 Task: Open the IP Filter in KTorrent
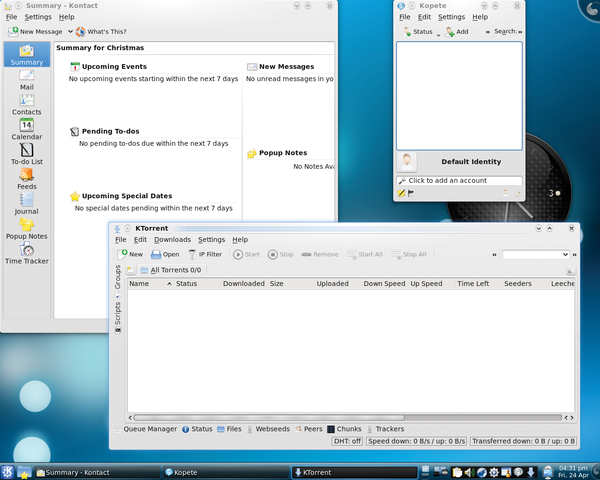pyautogui.click(x=205, y=254)
